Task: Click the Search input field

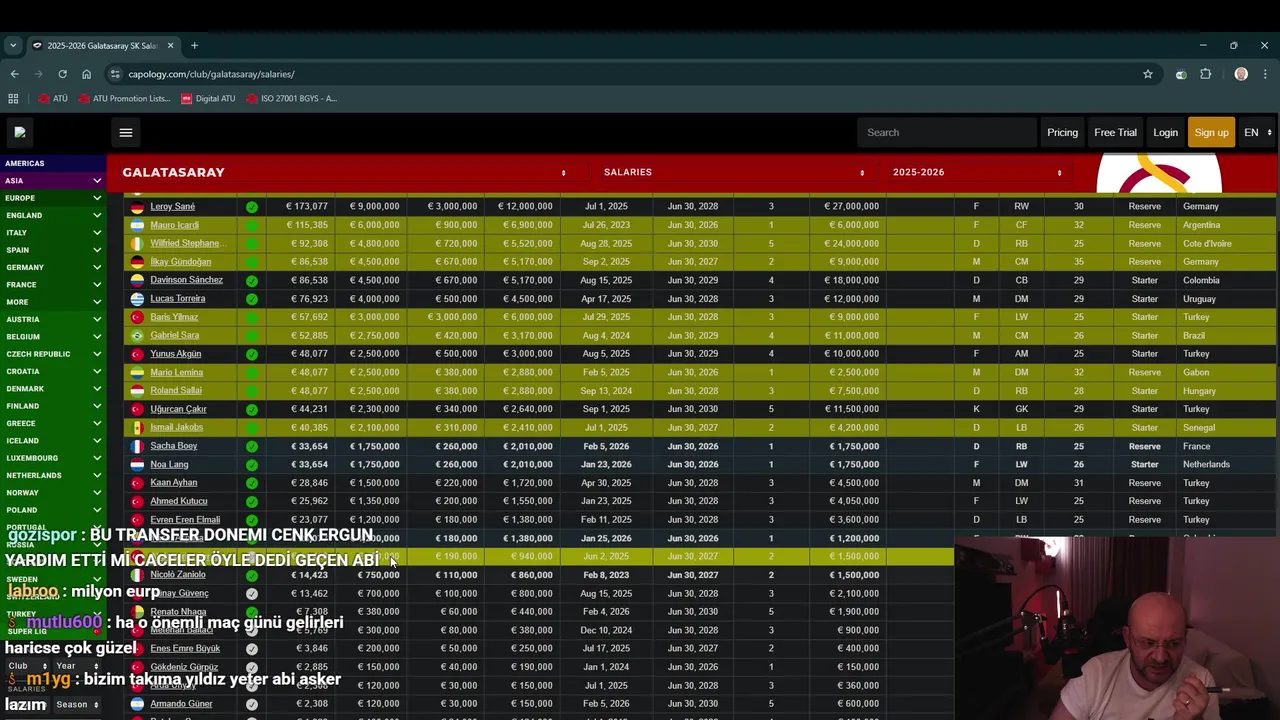Action: pos(947,132)
